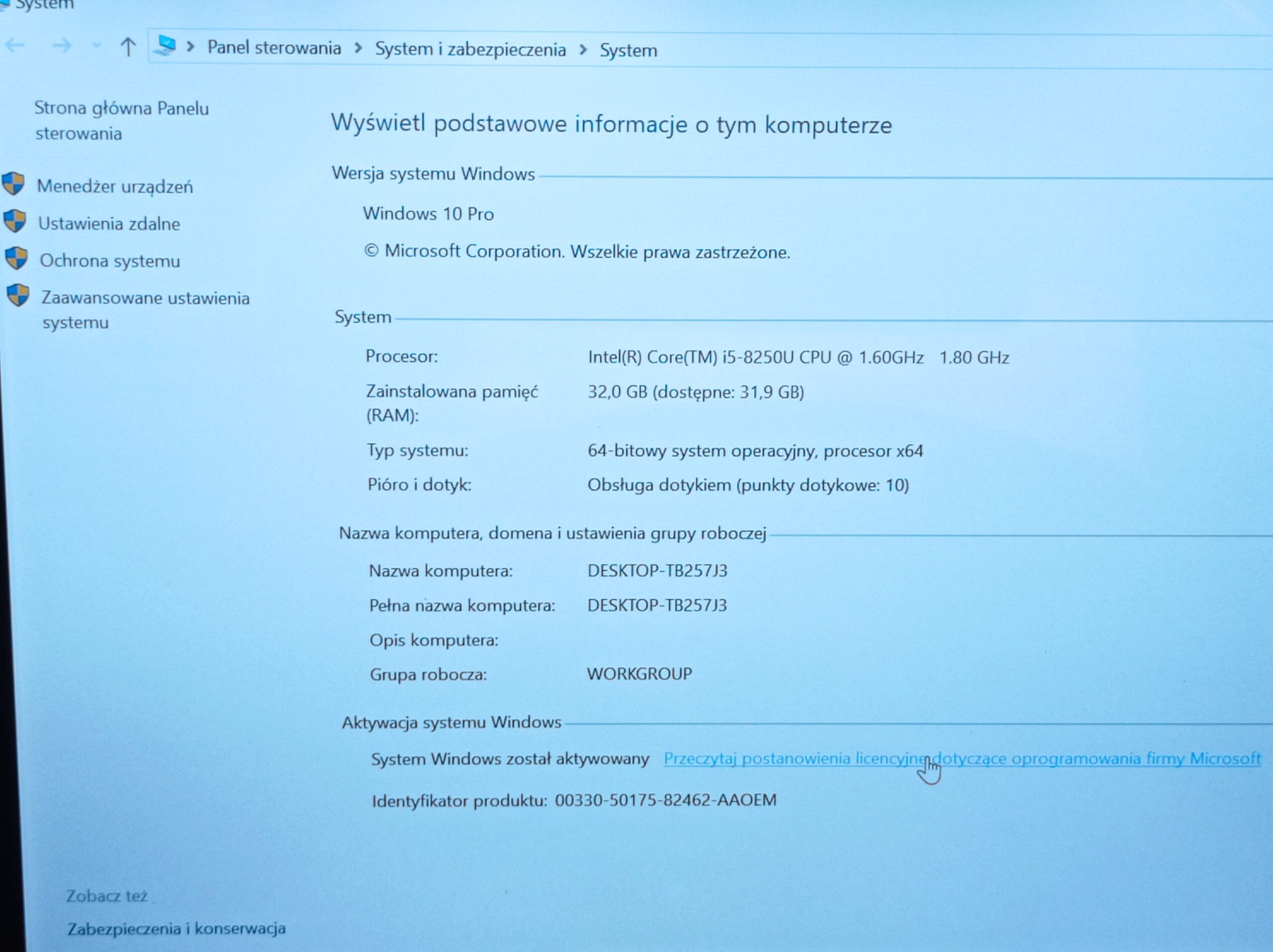Expand chevron after Panel sterowania breadcrumb

point(359,48)
